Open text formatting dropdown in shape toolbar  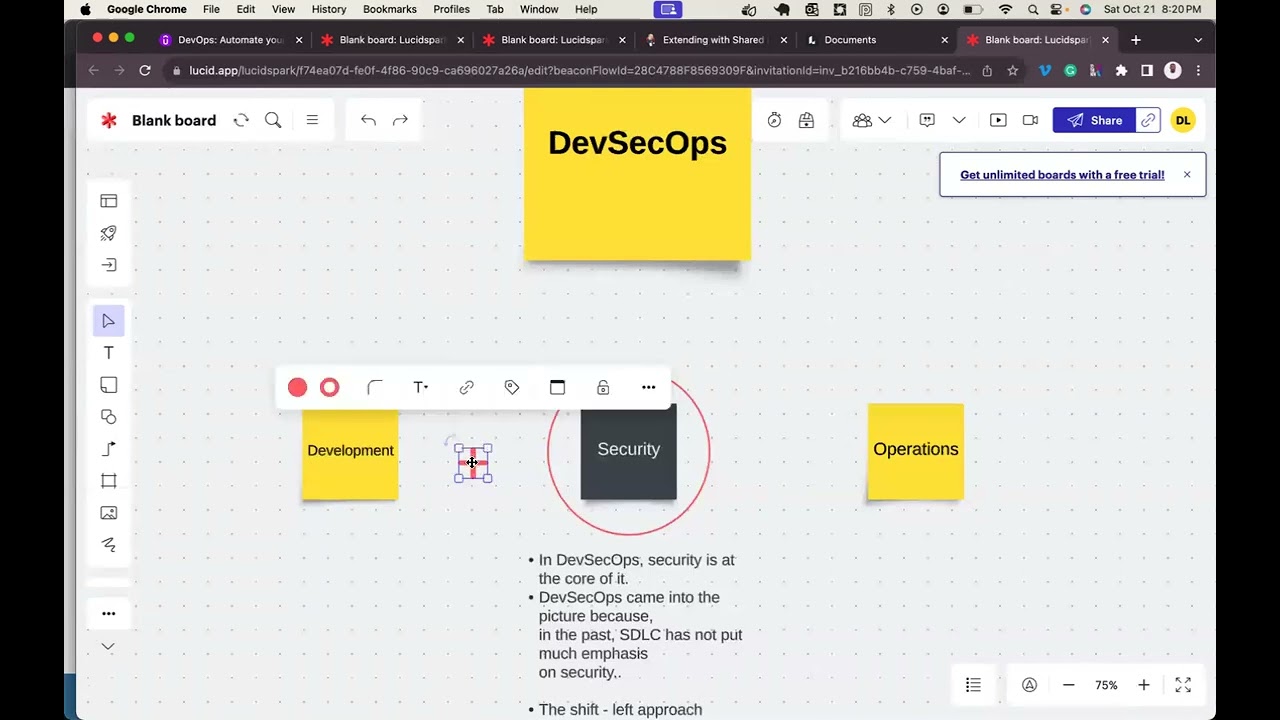coord(421,387)
